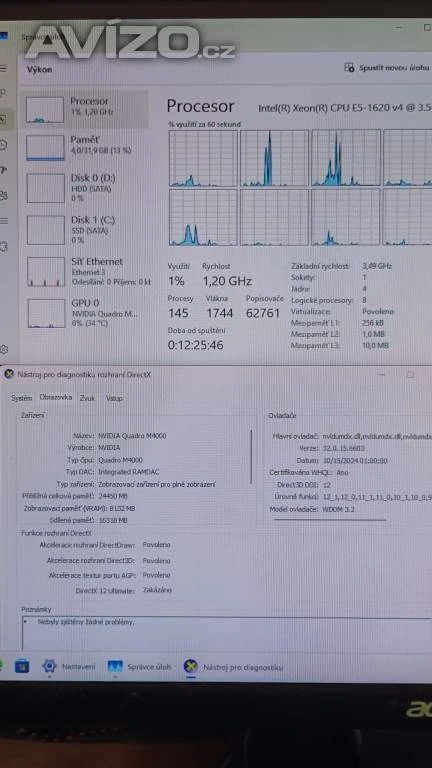This screenshot has width=432, height=768.
Task: Click the utilization value 1%
Action: tap(176, 281)
